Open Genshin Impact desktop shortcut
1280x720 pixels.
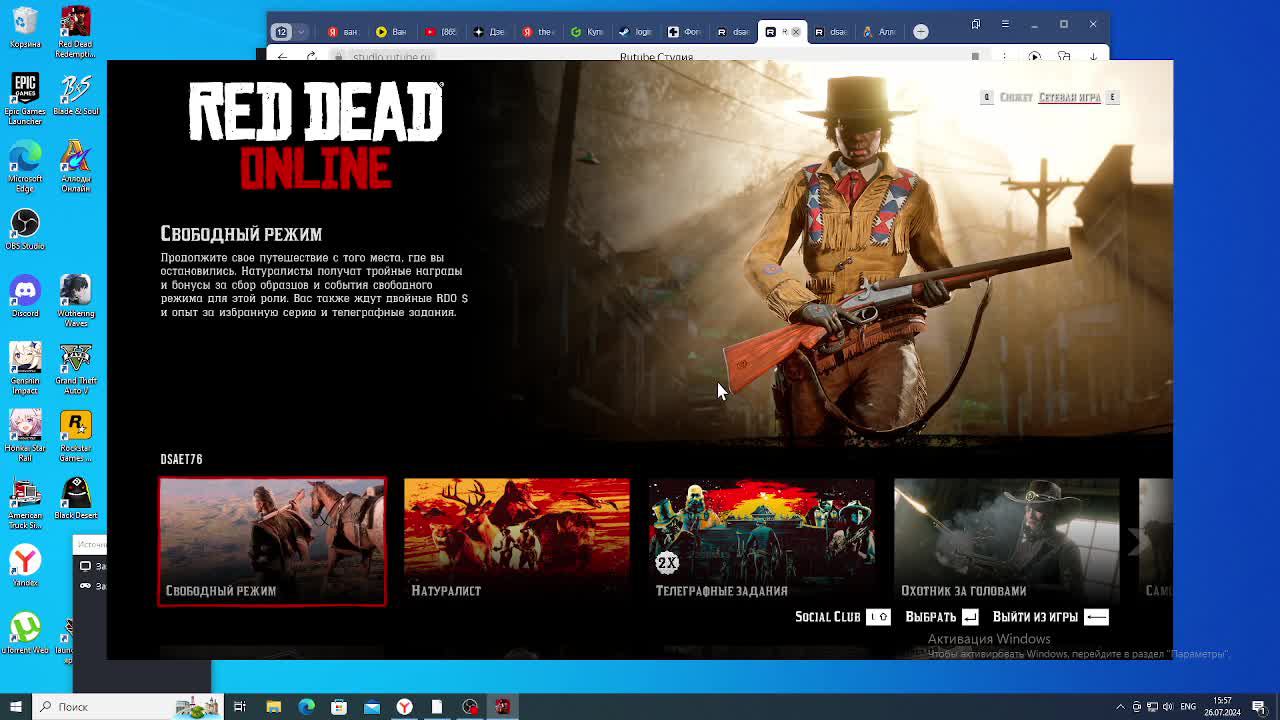[x=25, y=364]
